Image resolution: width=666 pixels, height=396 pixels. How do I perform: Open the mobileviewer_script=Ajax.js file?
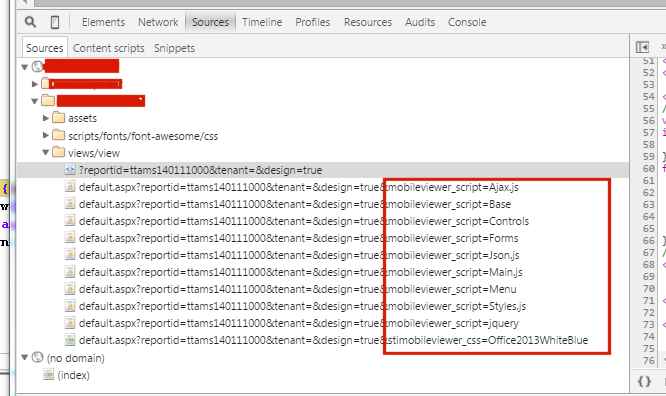coord(299,187)
